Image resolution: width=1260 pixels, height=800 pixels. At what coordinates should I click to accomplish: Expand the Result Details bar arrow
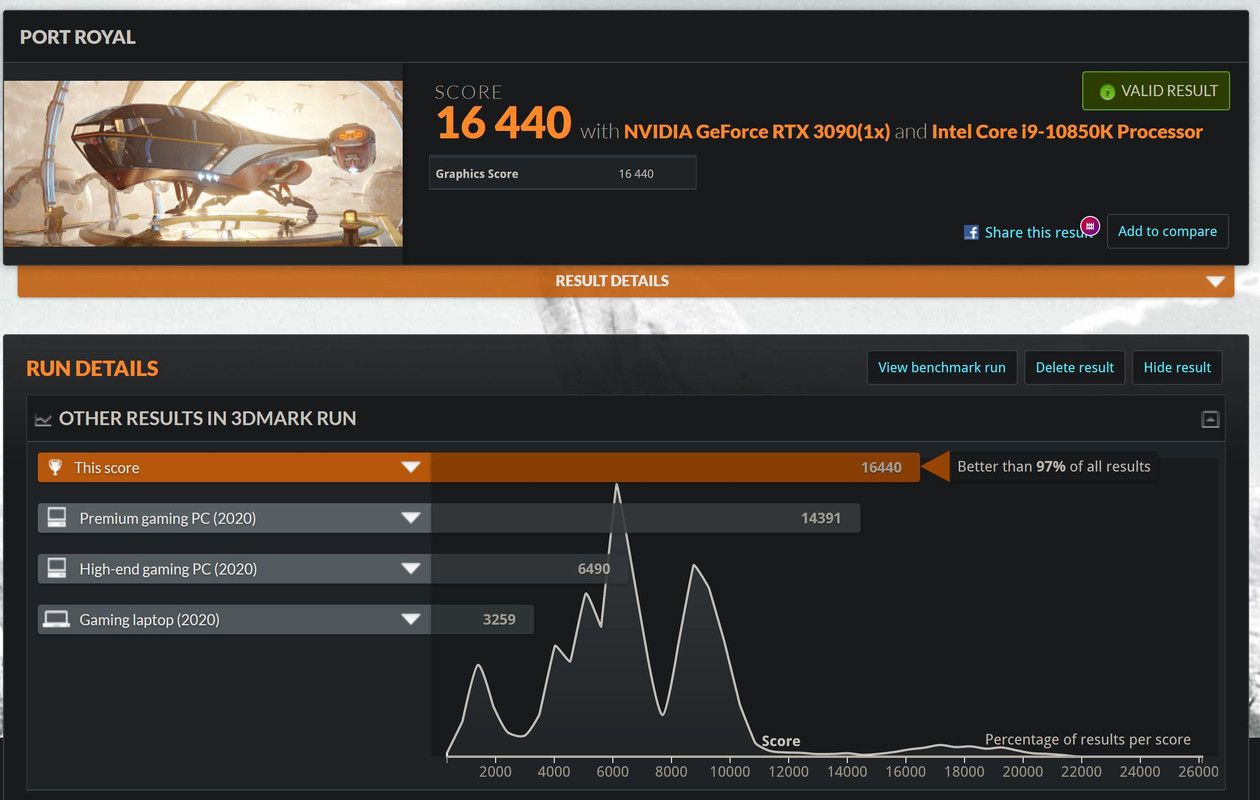pos(1216,281)
